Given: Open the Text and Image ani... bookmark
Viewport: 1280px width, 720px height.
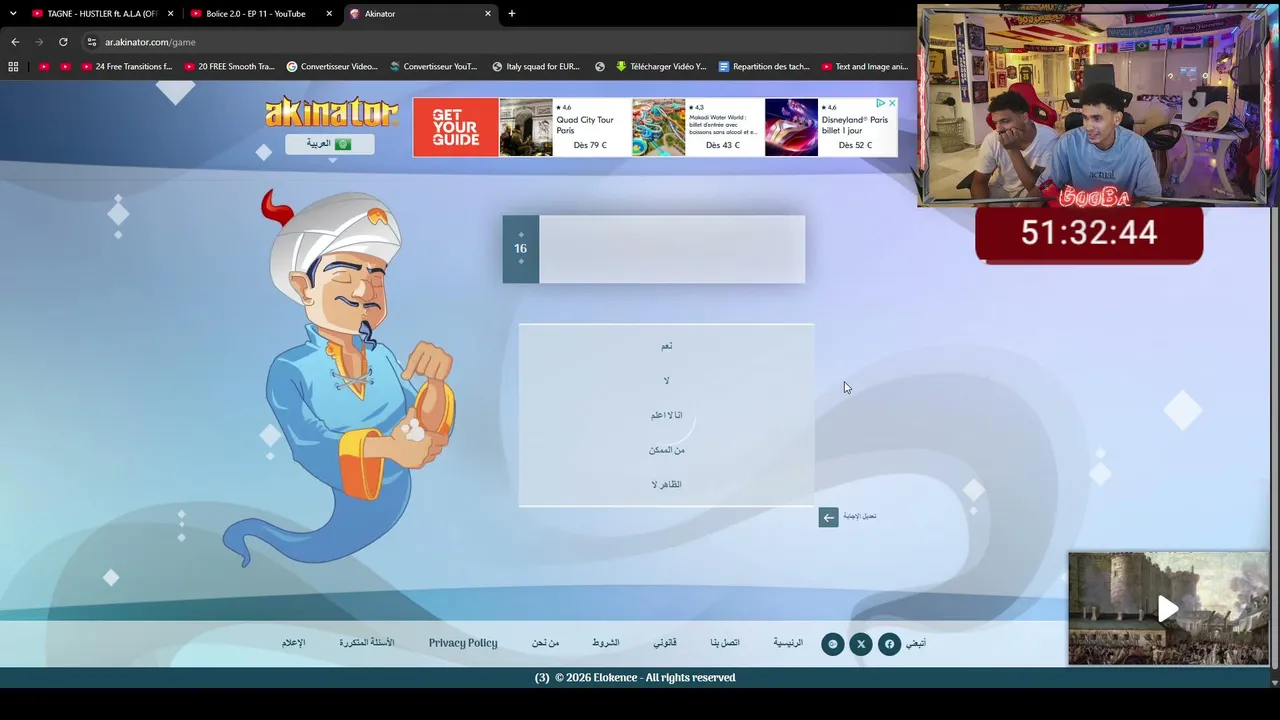Looking at the screenshot, I should pos(865,67).
